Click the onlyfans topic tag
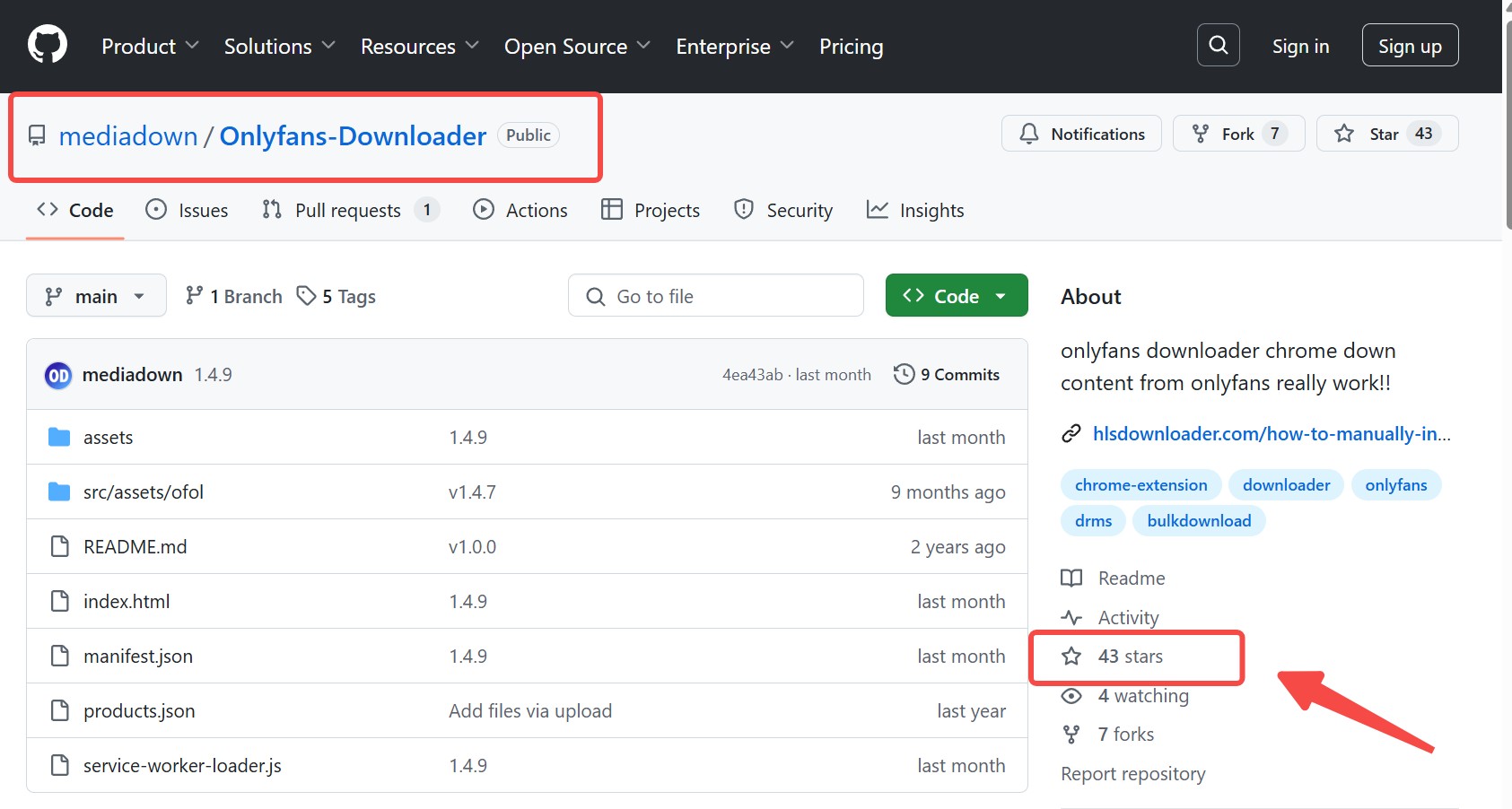Image resolution: width=1512 pixels, height=809 pixels. coord(1395,485)
